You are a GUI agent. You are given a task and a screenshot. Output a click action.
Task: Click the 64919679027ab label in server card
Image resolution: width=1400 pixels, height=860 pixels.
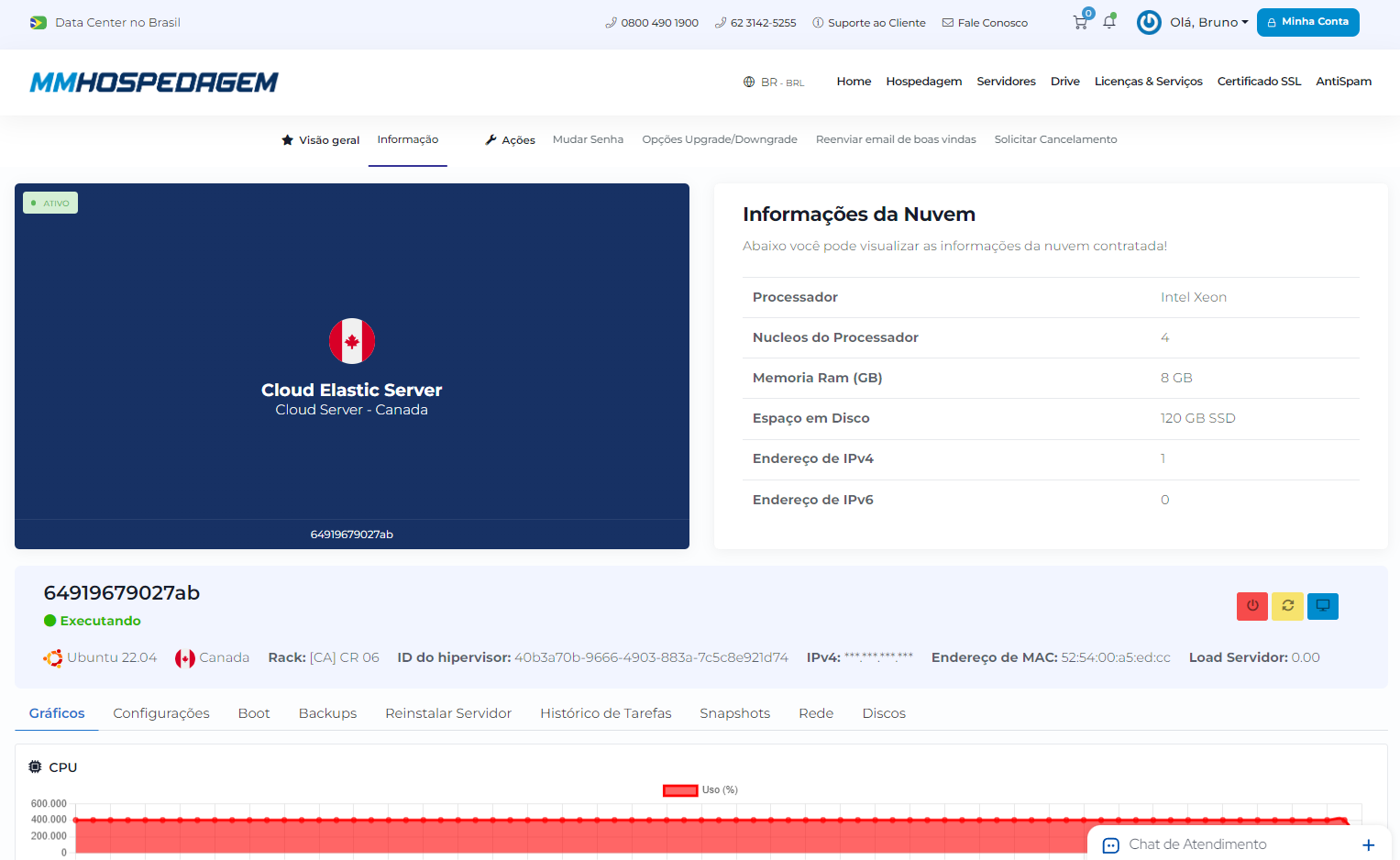click(x=352, y=535)
